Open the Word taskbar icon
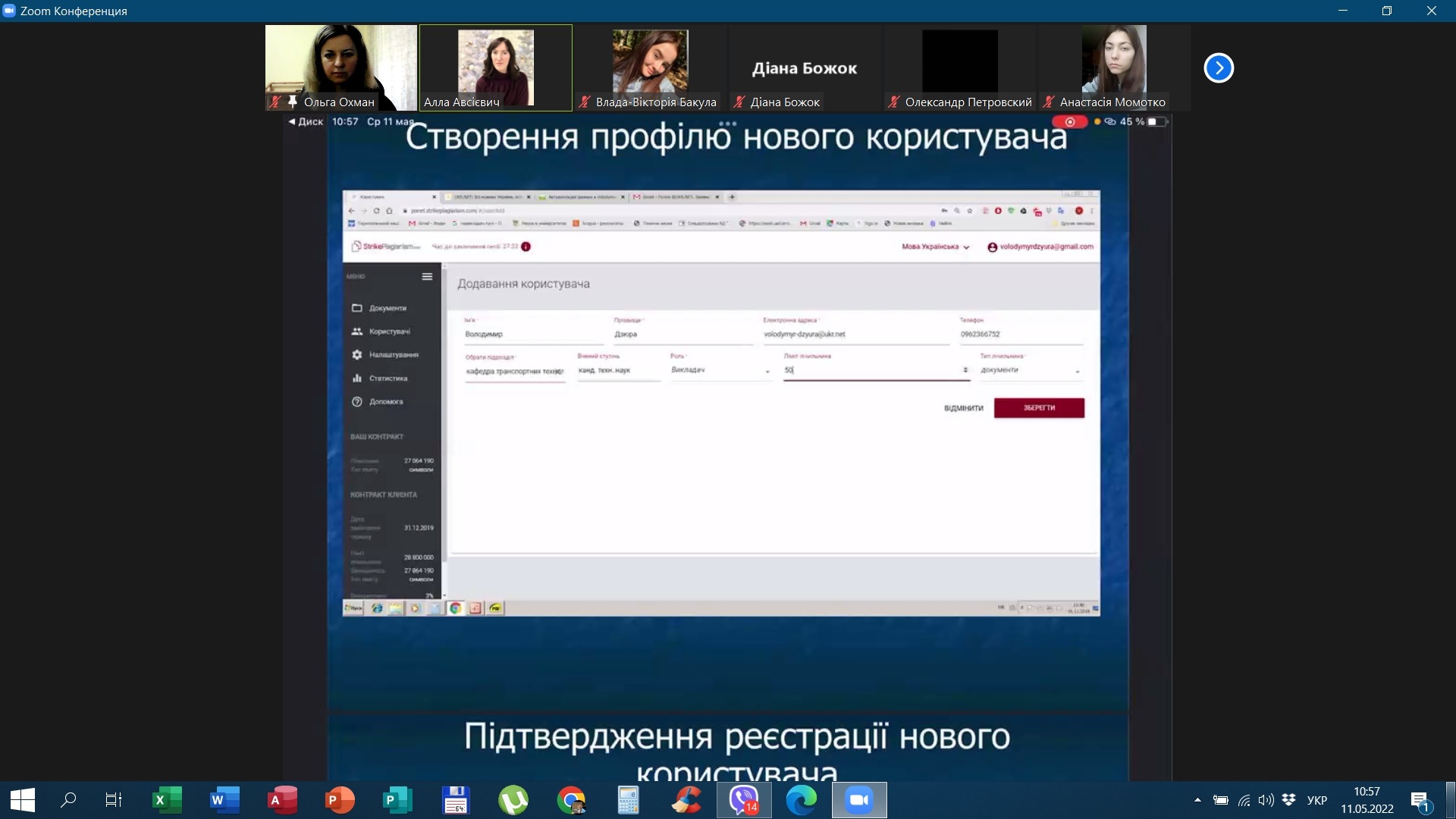The height and width of the screenshot is (819, 1456). click(x=224, y=800)
